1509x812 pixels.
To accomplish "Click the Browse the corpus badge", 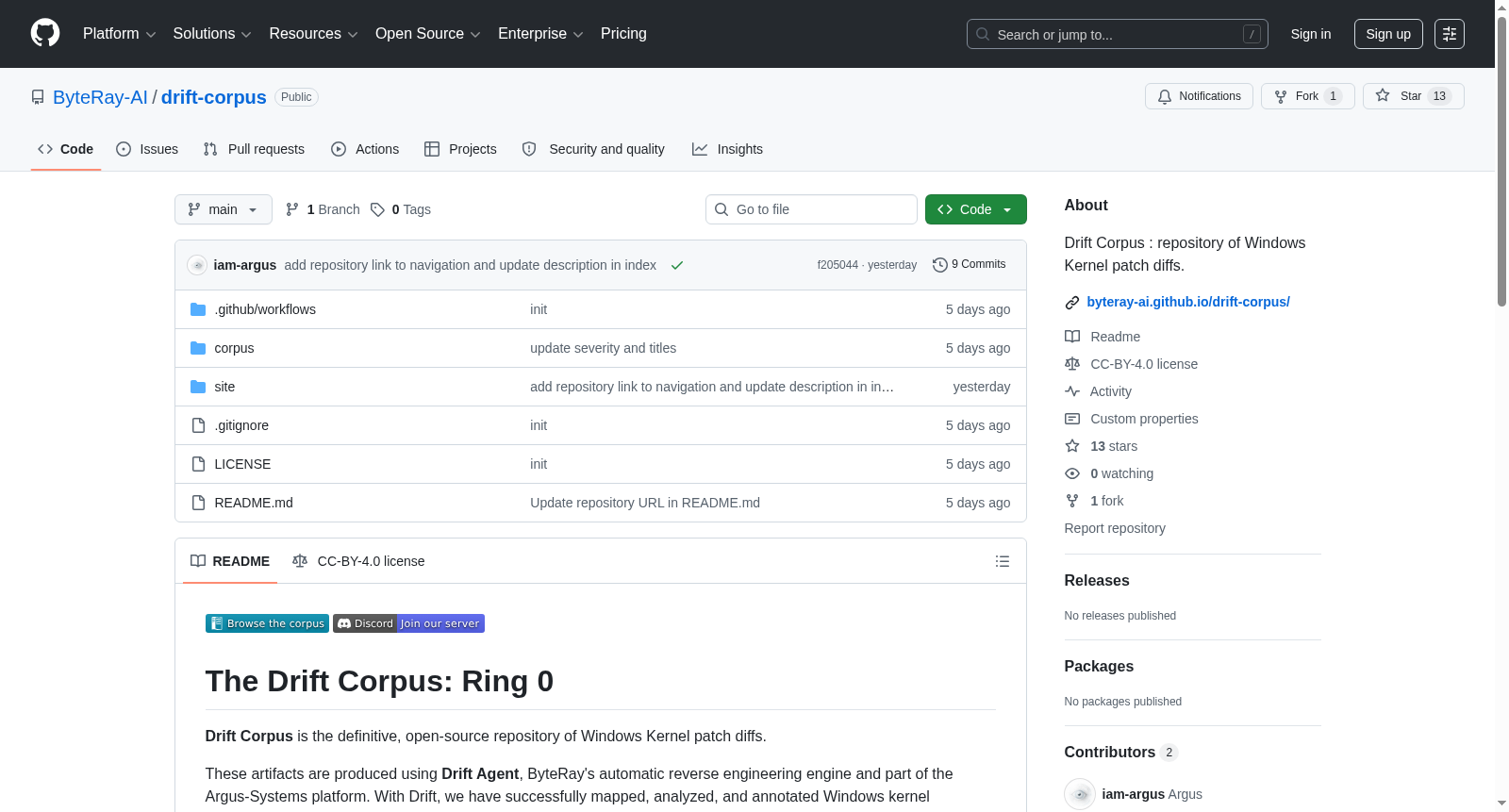I will (x=267, y=623).
